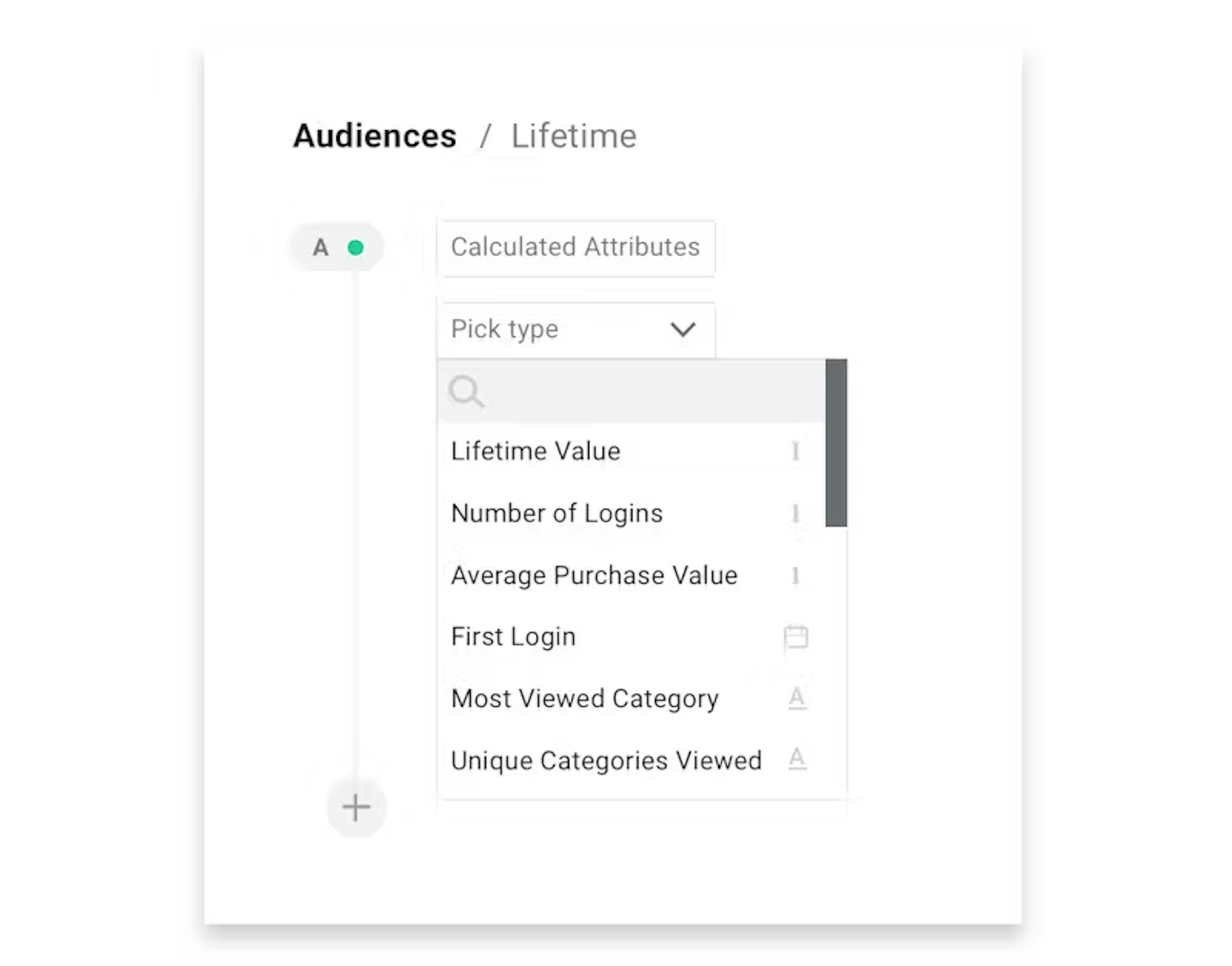Viewport: 1232px width, 966px height.
Task: Select 'Lifetime Value' from the list
Action: pyautogui.click(x=535, y=451)
